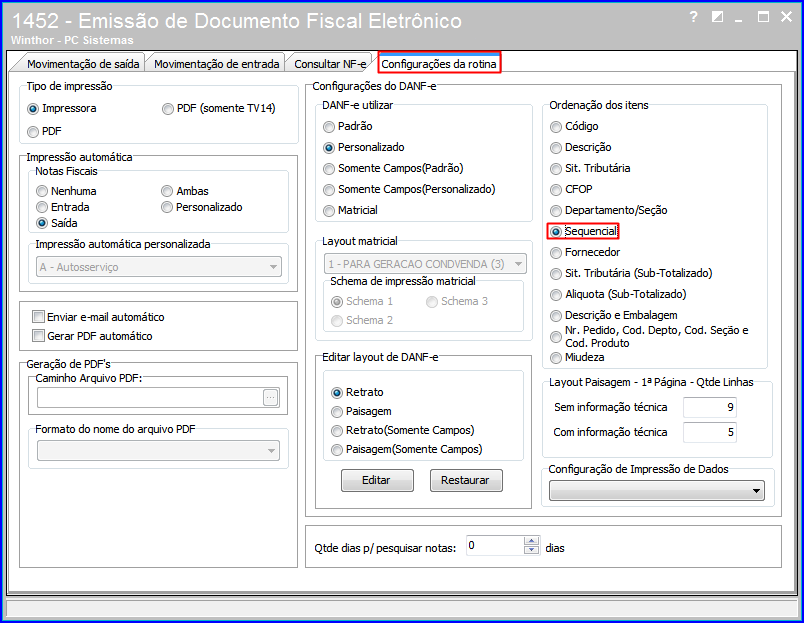Select Aliquota (Sub-Totalizado) ordering
Viewport: 804px width, 623px height.
618,294
